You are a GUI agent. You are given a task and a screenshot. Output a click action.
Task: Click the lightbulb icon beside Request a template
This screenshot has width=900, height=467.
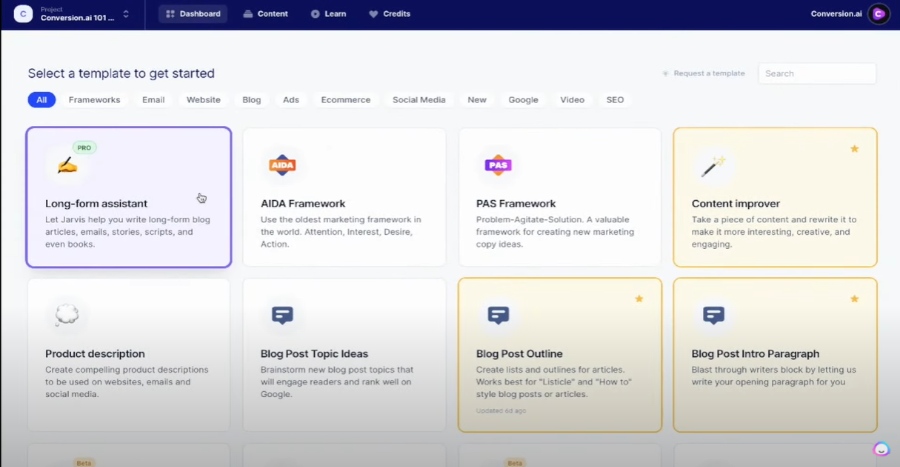pos(665,73)
